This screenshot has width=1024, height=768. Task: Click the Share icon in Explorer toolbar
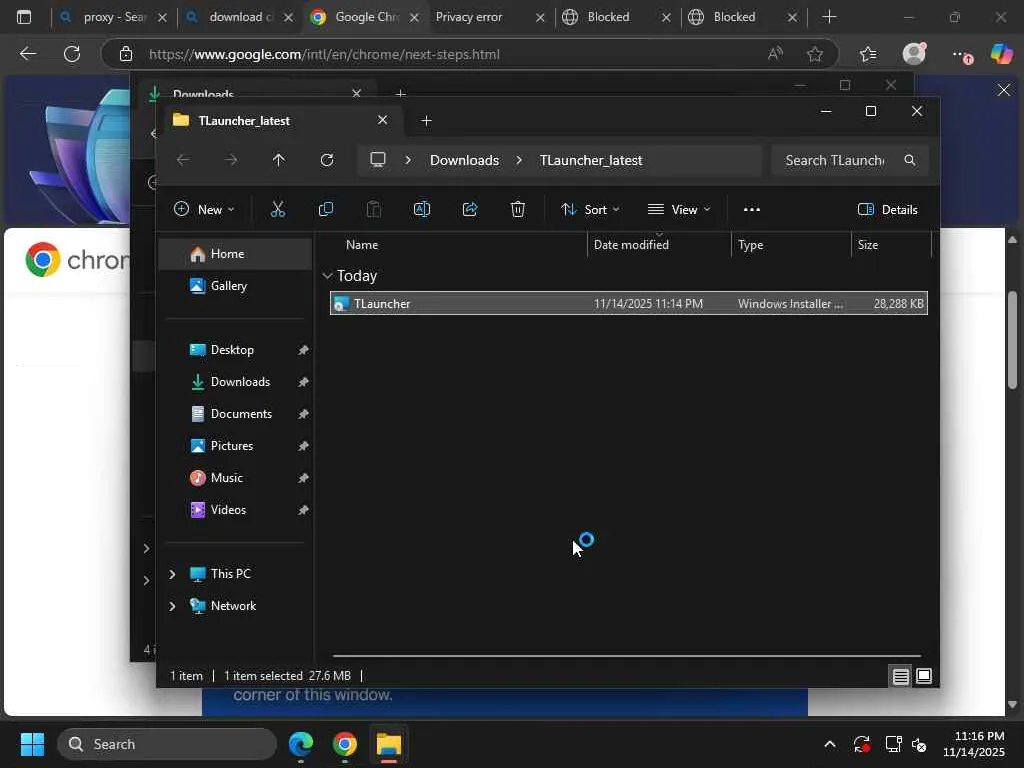pyautogui.click(x=470, y=209)
